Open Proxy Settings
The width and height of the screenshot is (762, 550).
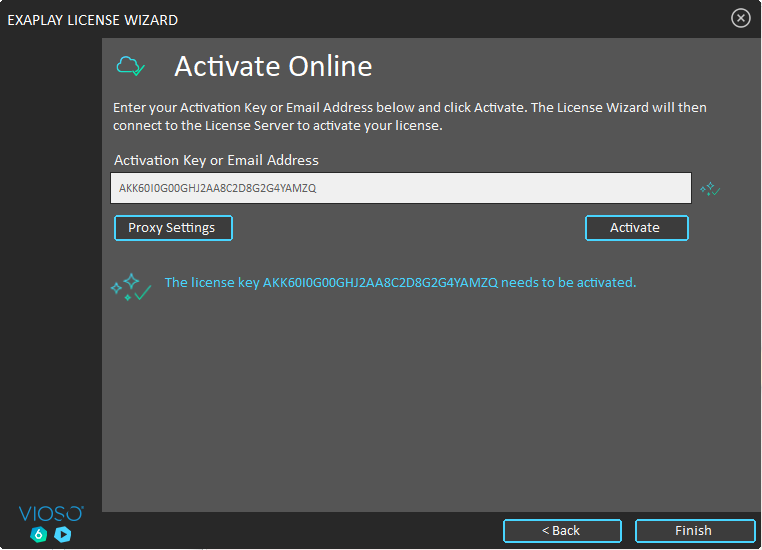point(172,228)
